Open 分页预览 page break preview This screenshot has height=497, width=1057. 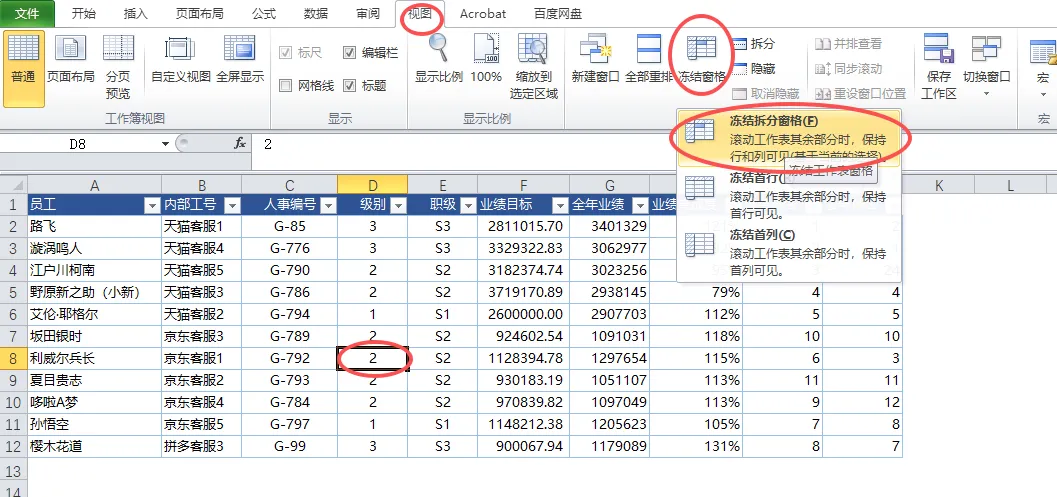click(x=118, y=68)
